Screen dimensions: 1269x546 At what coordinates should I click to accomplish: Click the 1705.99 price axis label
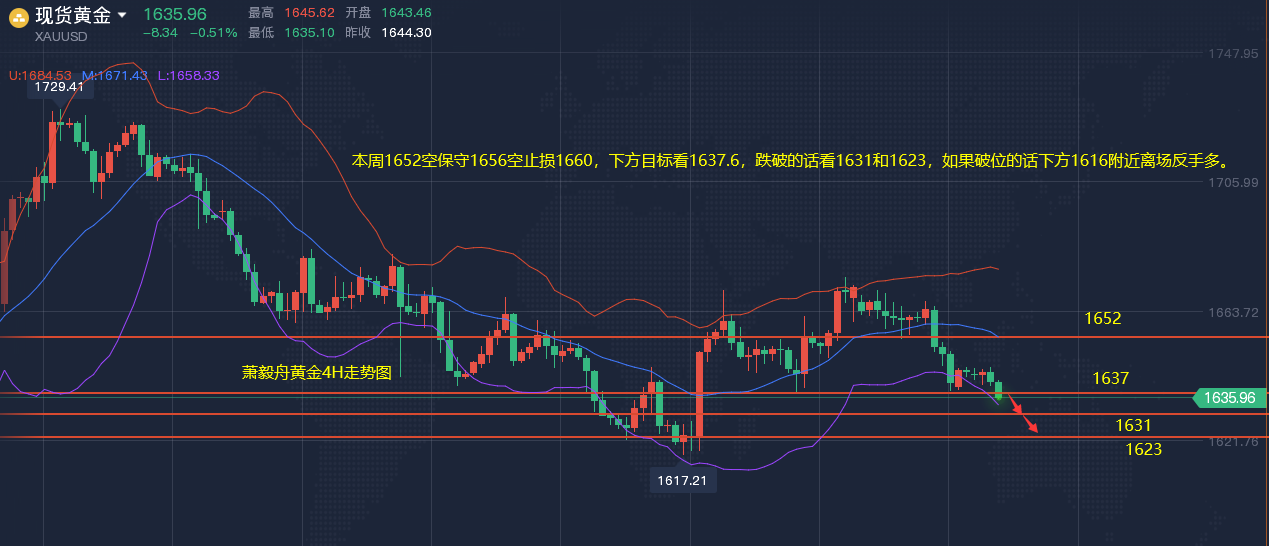point(1232,183)
